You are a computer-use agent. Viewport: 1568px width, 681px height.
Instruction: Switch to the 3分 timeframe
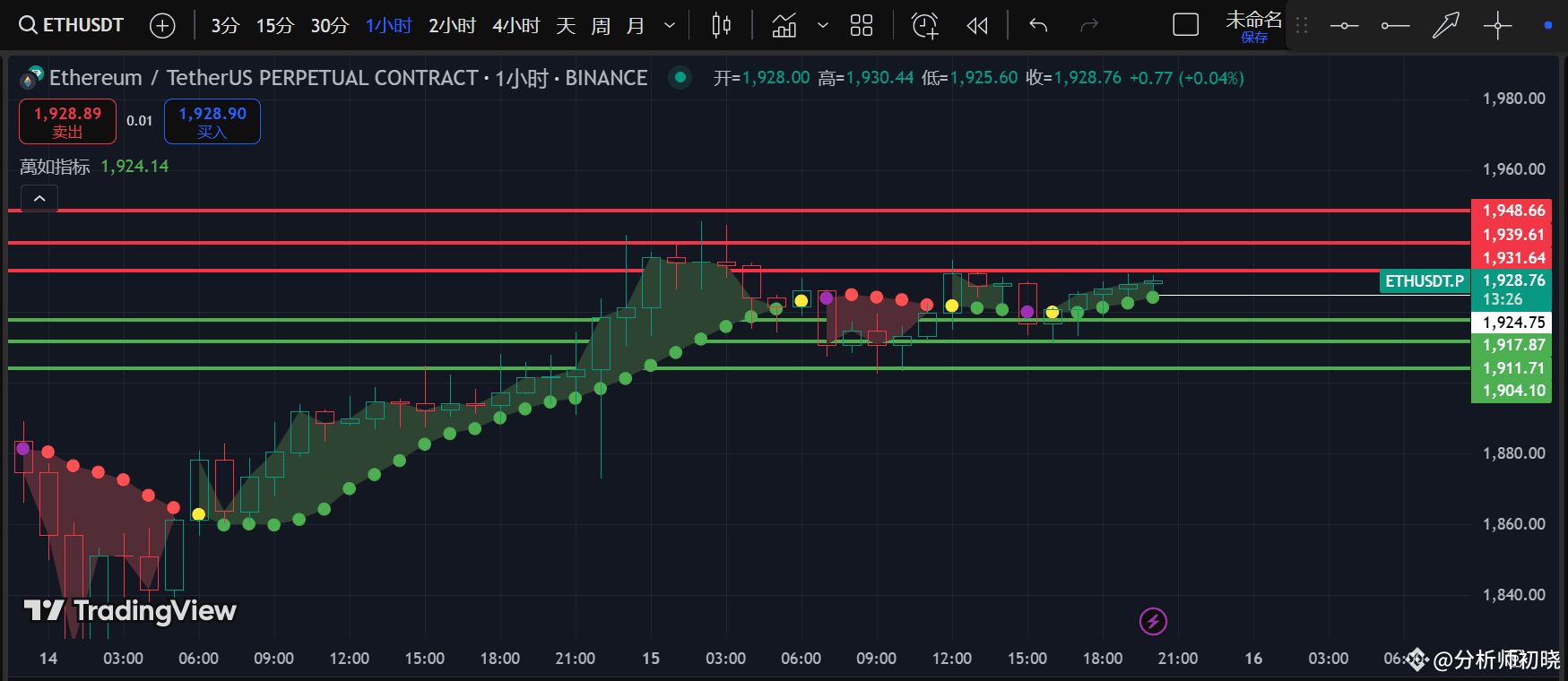[225, 26]
